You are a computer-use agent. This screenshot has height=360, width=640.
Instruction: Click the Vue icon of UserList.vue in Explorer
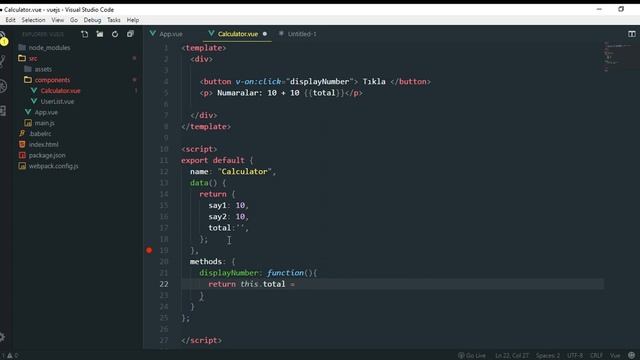coord(34,101)
